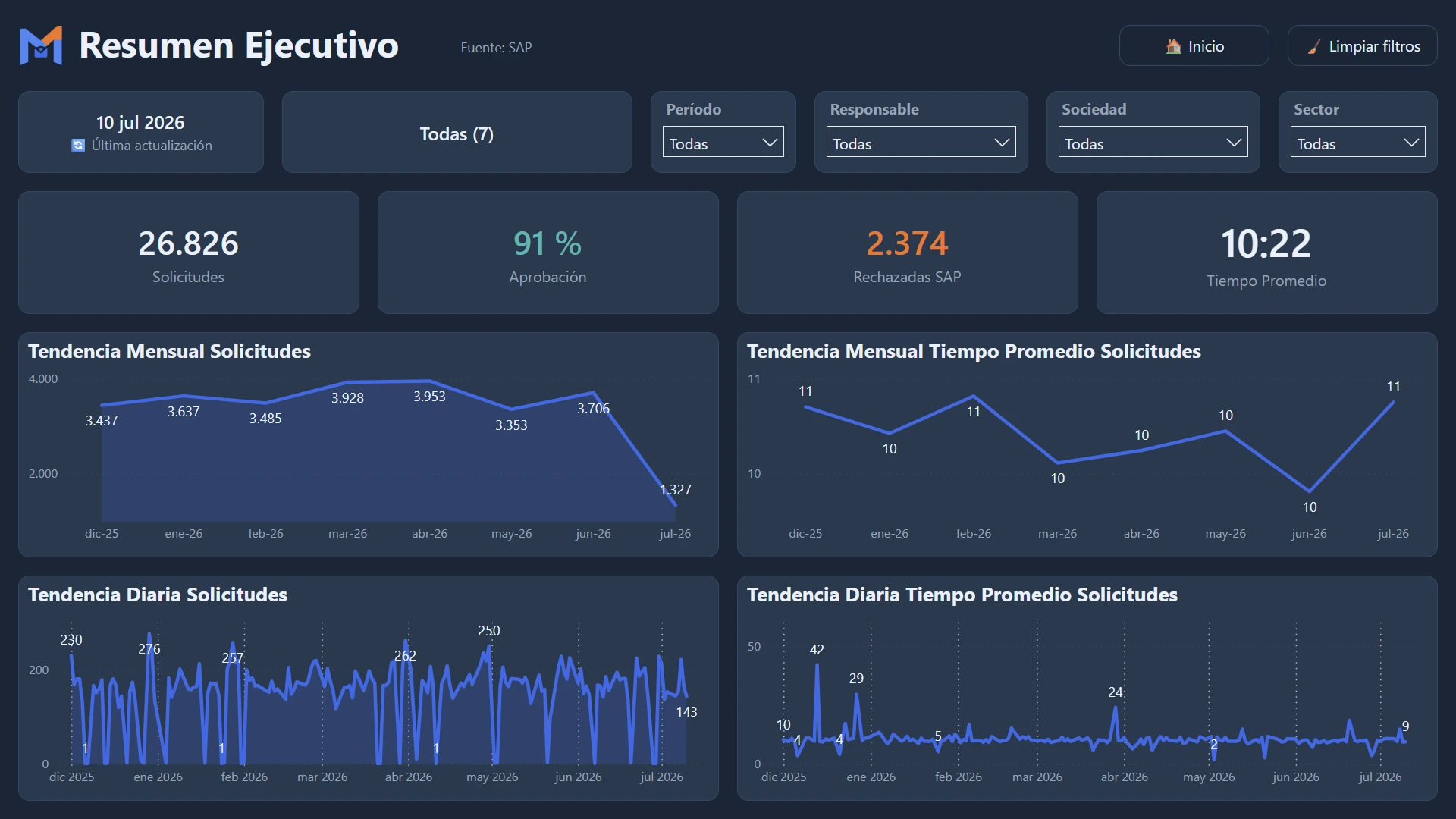Click the 3.706 data label
This screenshot has height=819, width=1456.
pos(593,409)
